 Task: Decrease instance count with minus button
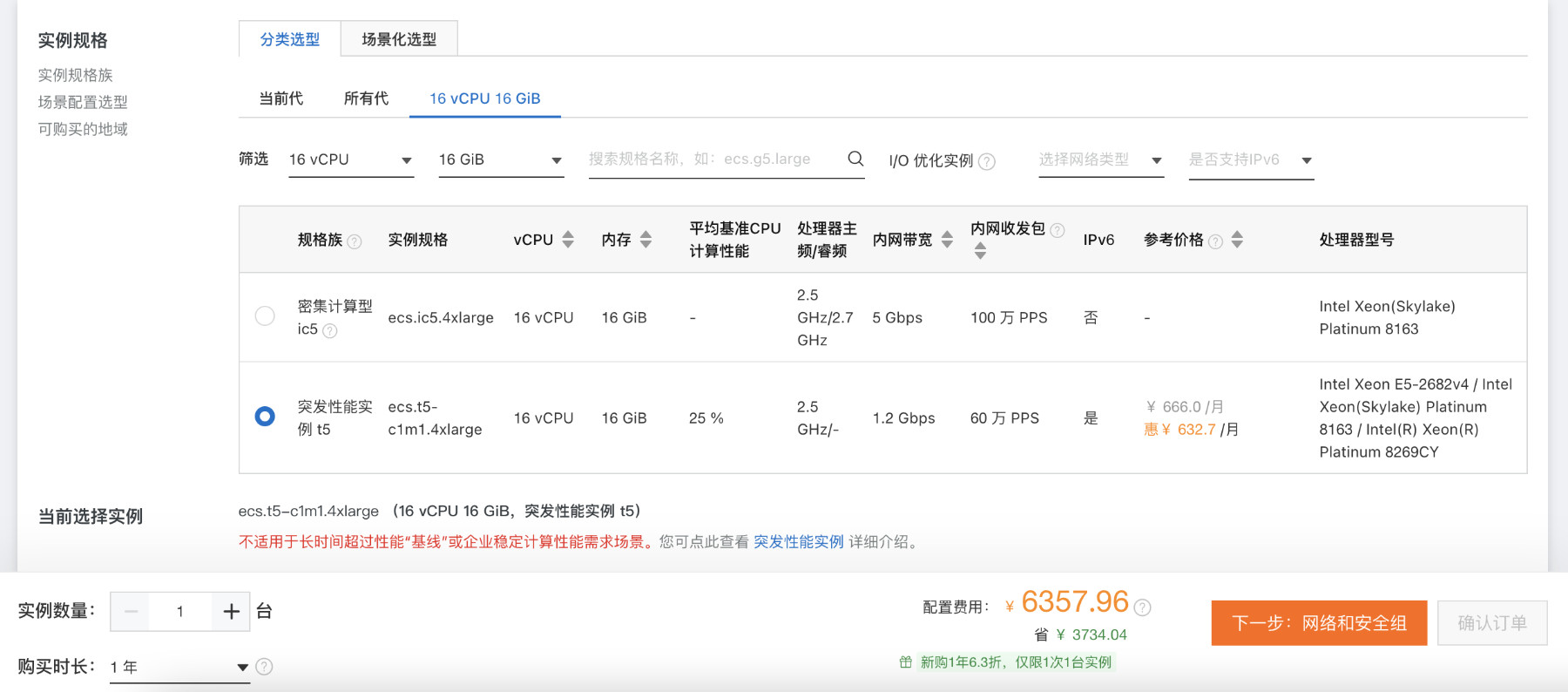point(131,612)
